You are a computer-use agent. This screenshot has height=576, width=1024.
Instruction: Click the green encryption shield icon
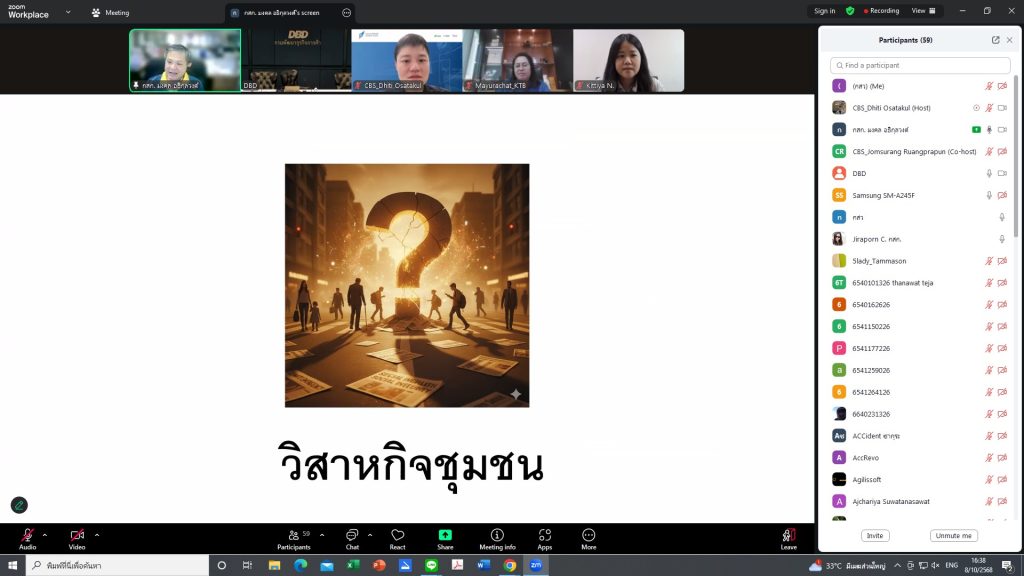pos(850,11)
